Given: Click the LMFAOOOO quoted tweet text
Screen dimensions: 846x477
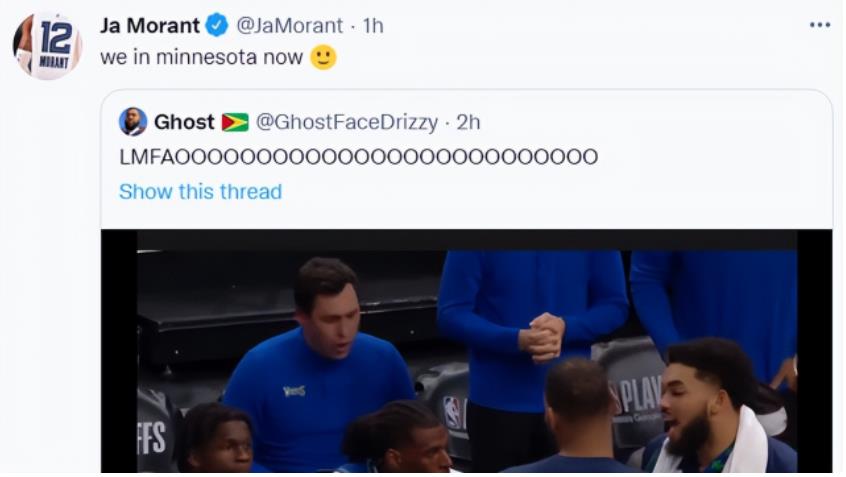Looking at the screenshot, I should [358, 157].
